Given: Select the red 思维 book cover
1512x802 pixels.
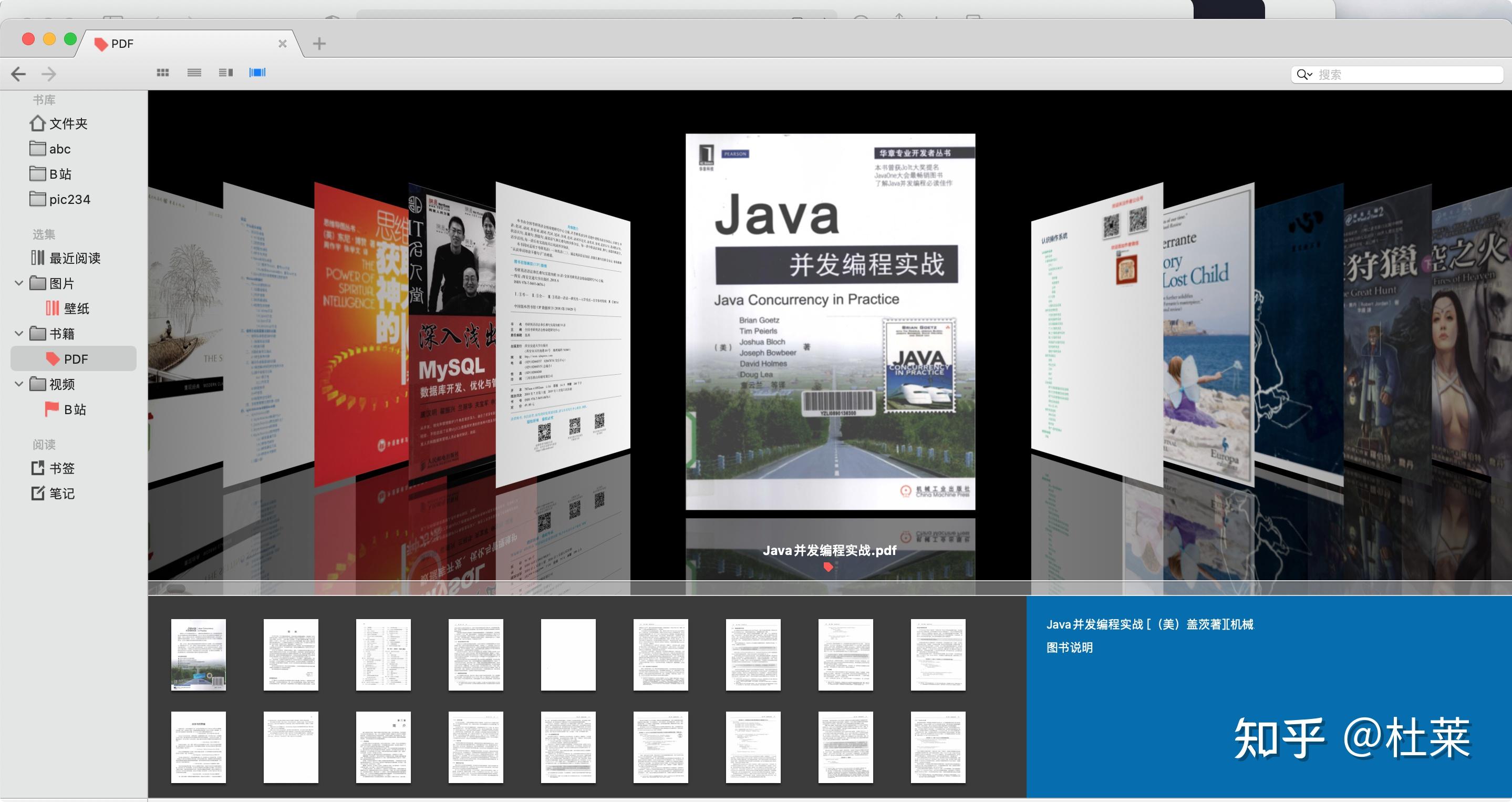Looking at the screenshot, I should (361, 335).
